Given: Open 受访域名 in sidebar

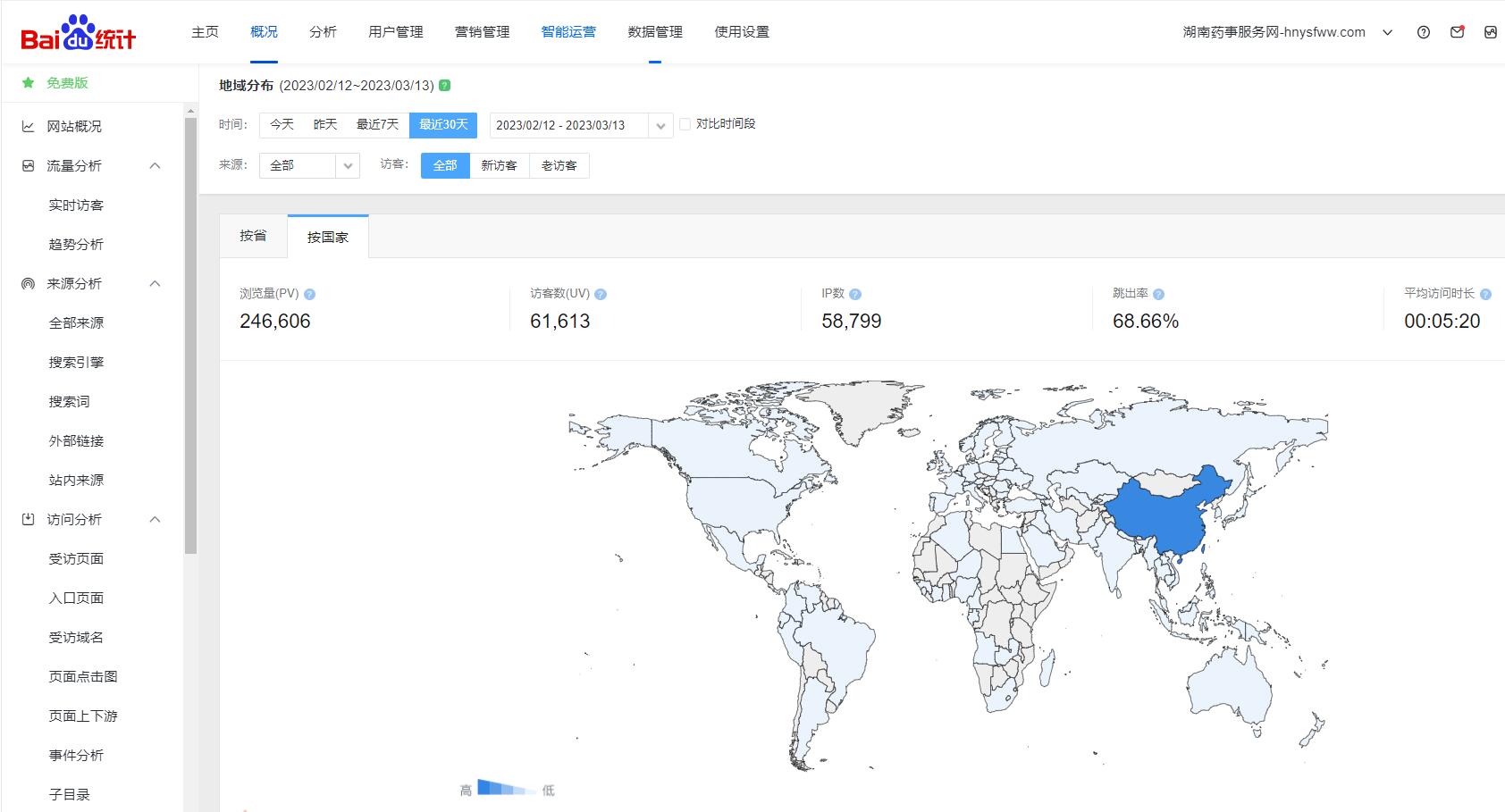Looking at the screenshot, I should click(x=76, y=638).
